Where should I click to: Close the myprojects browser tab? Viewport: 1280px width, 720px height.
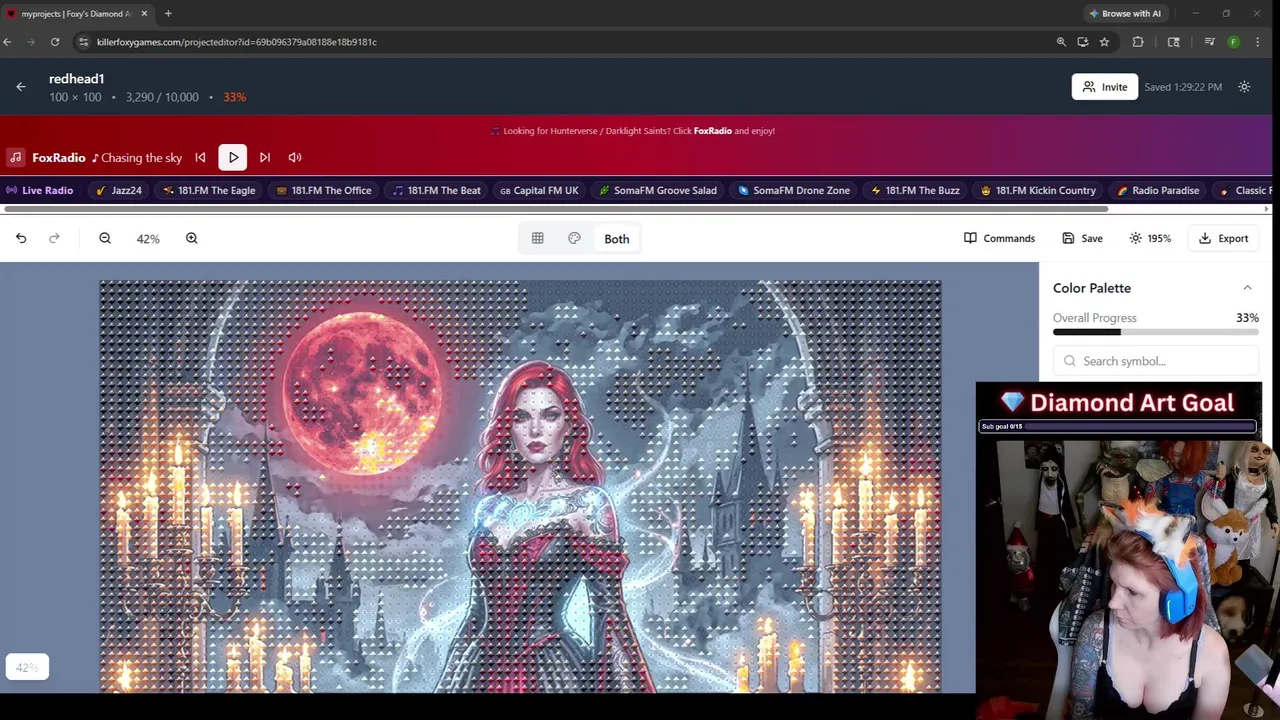tap(144, 13)
